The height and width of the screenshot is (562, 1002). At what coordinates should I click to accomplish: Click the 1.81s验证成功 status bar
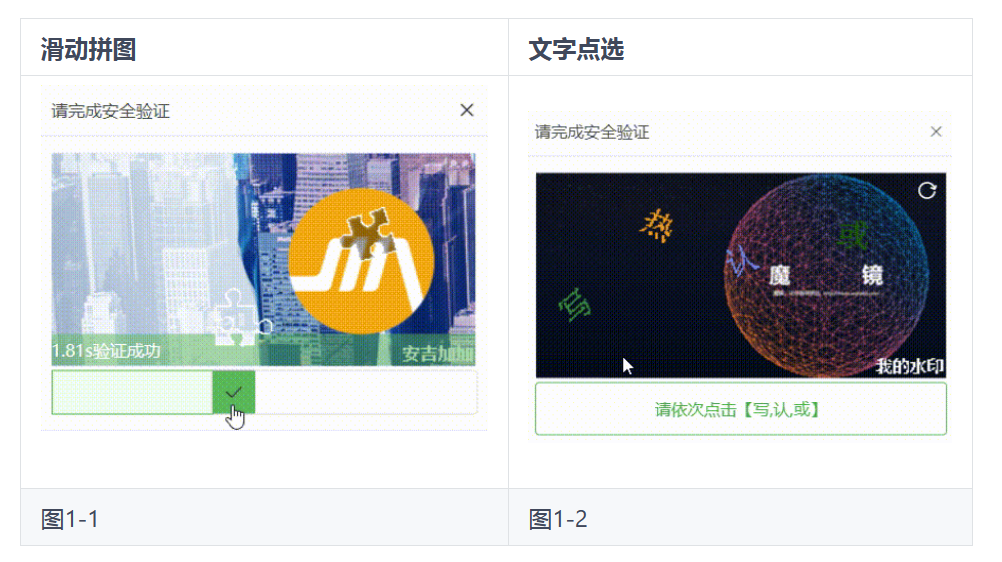pyautogui.click(x=263, y=350)
